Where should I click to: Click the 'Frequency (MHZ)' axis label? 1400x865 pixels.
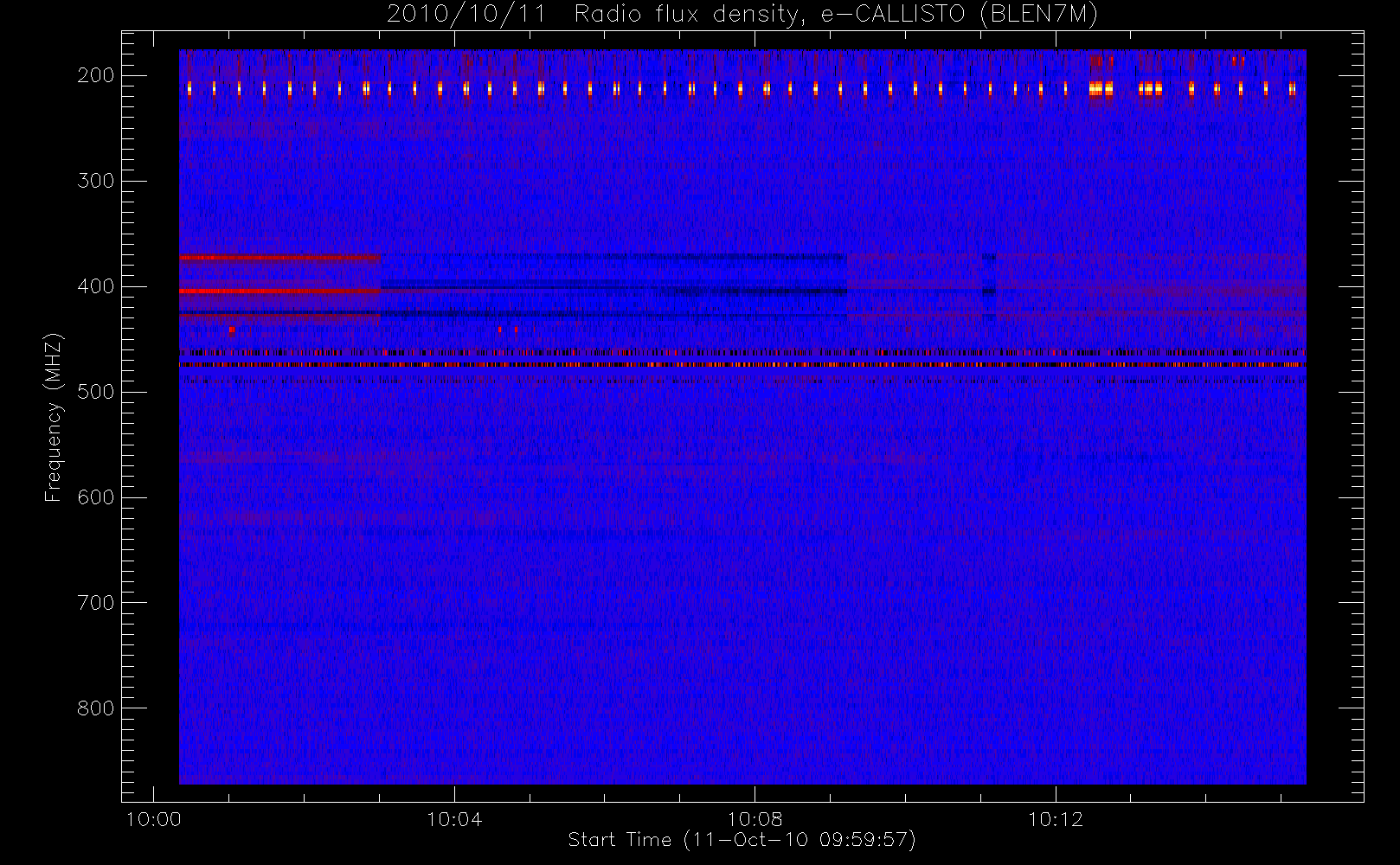(54, 417)
